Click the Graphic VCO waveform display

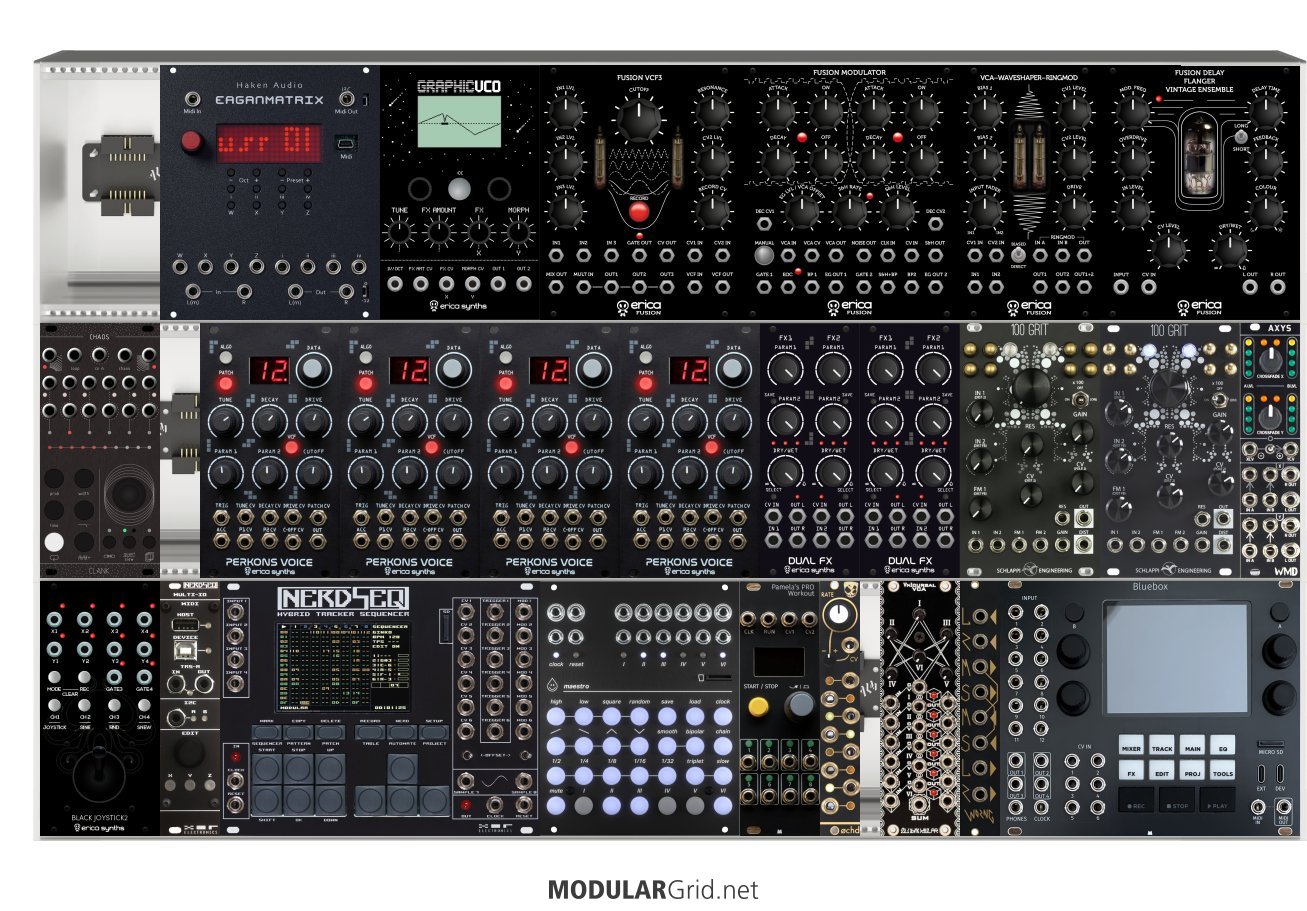pos(459,122)
